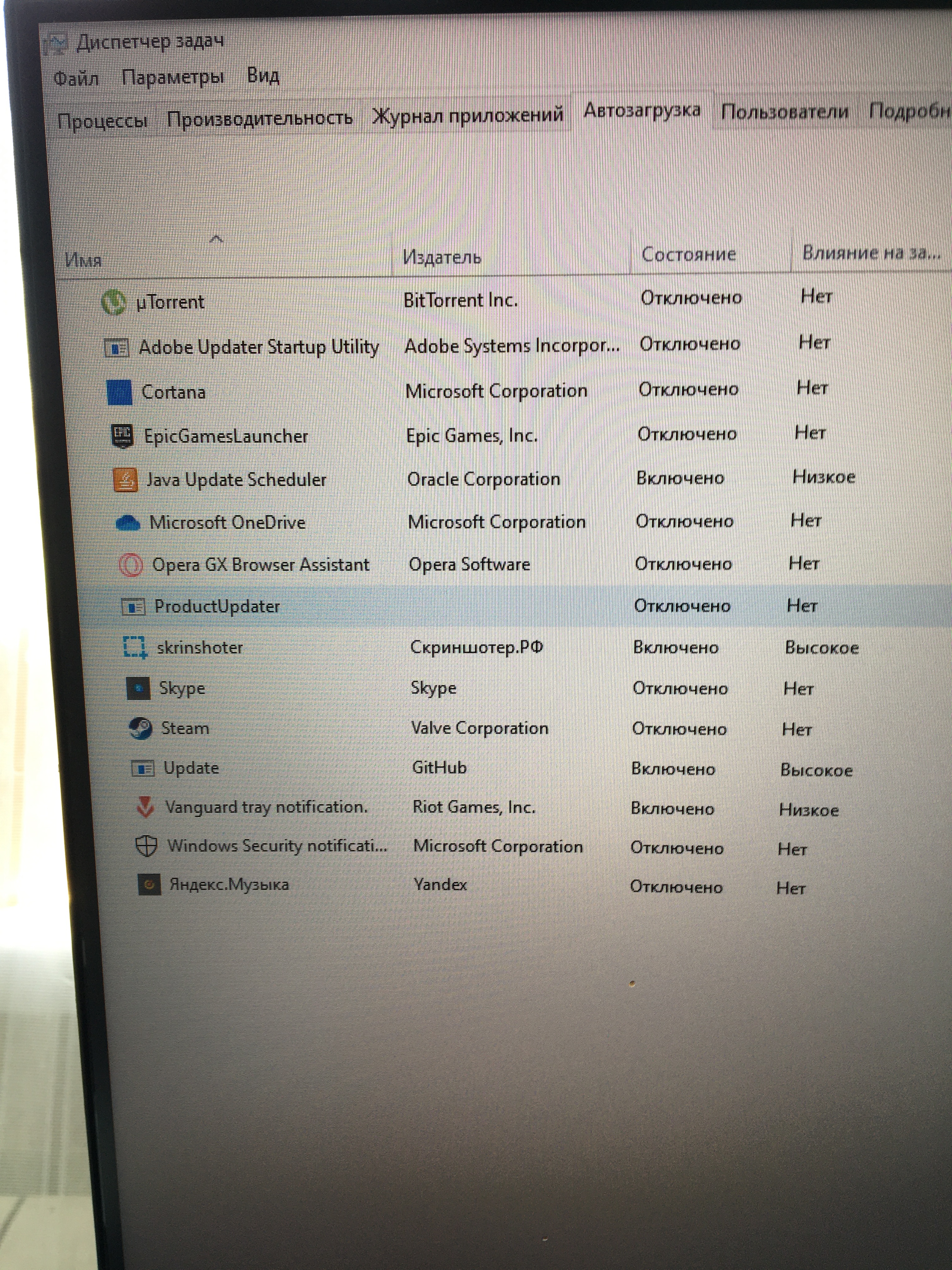
Task: Click publisher Скриншотер.РФ
Action: 476,647
